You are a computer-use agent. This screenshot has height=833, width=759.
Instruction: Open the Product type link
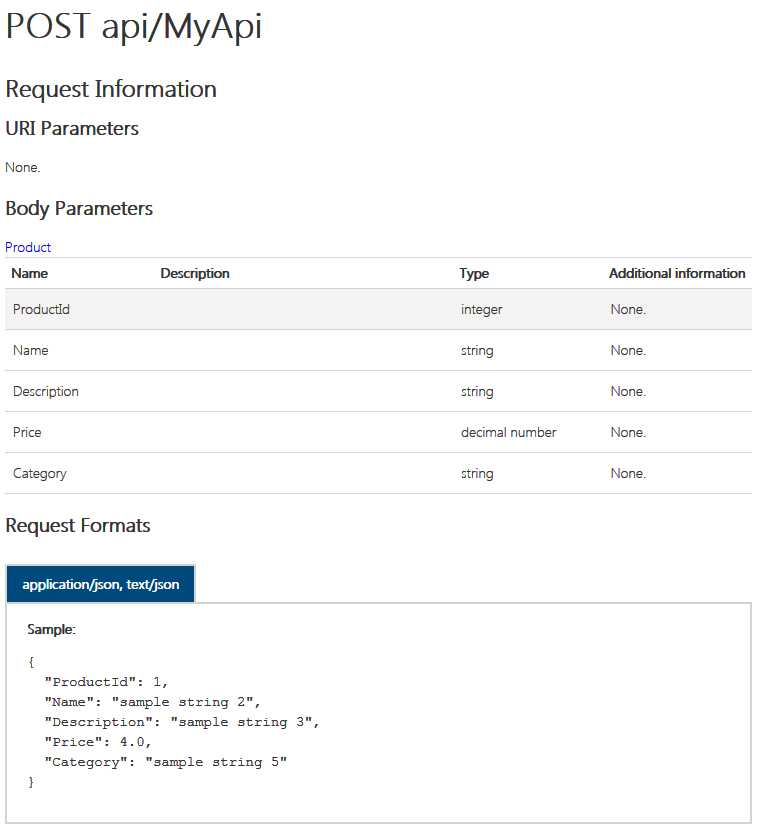tap(28, 247)
